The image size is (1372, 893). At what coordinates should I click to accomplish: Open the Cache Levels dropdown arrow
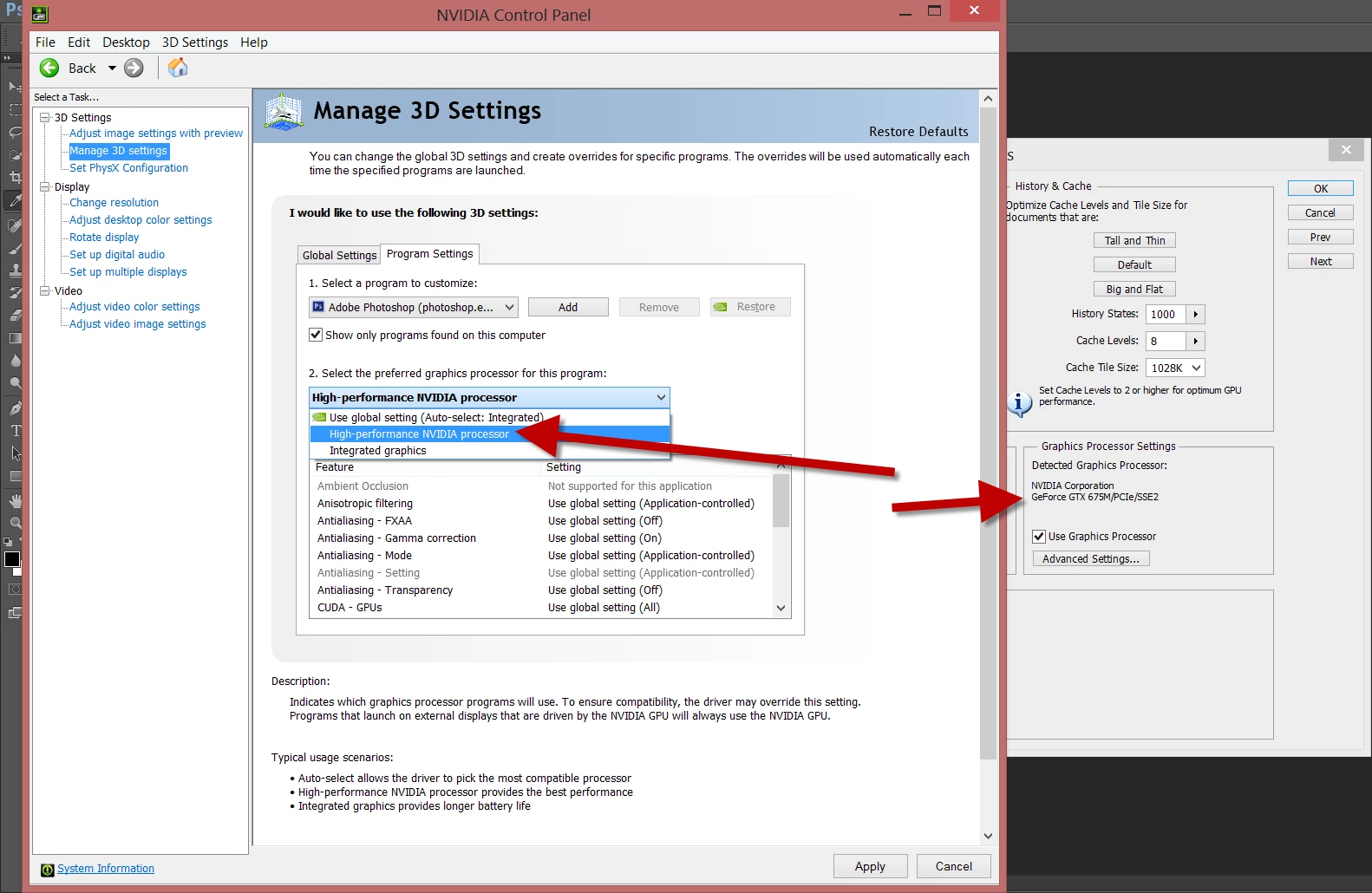1196,342
